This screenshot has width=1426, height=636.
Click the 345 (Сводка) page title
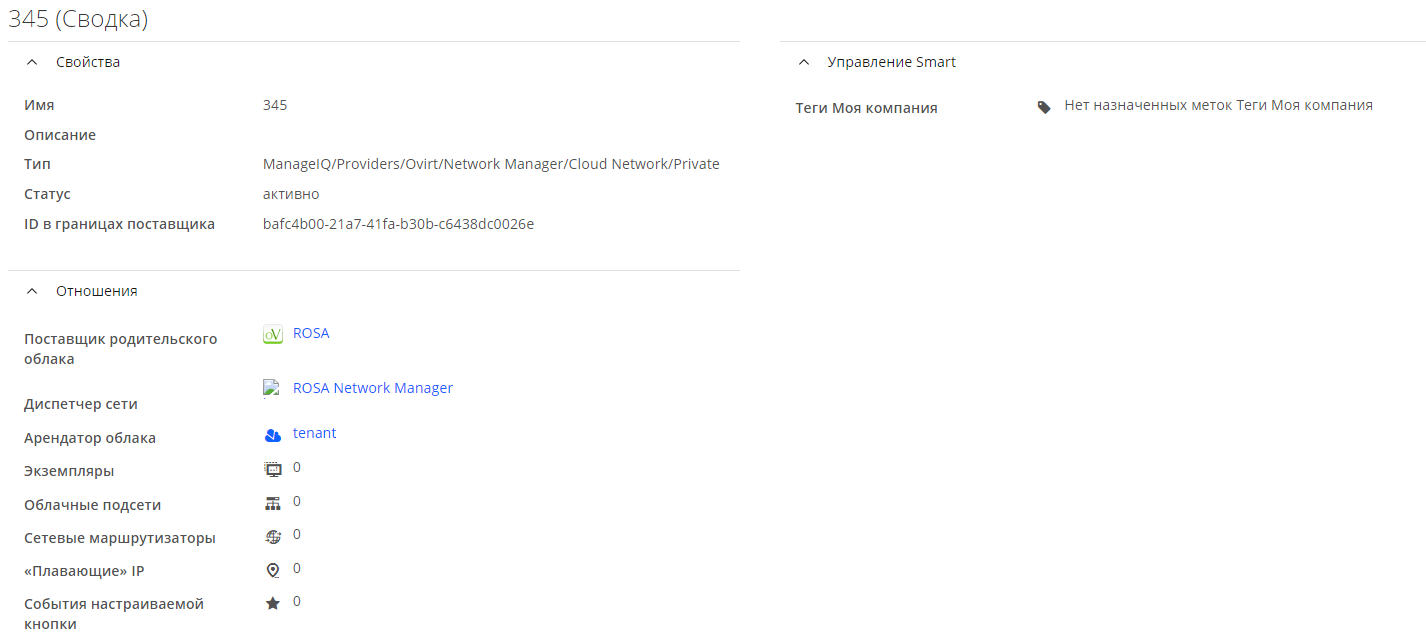coord(78,19)
